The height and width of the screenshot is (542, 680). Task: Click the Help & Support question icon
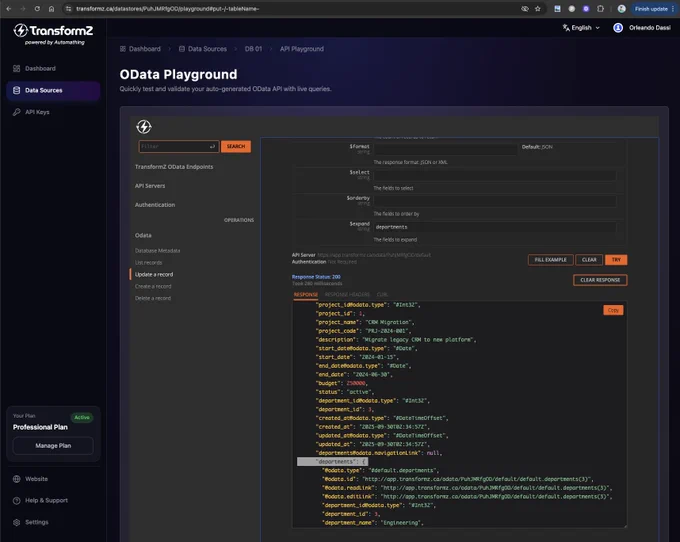click(16, 500)
